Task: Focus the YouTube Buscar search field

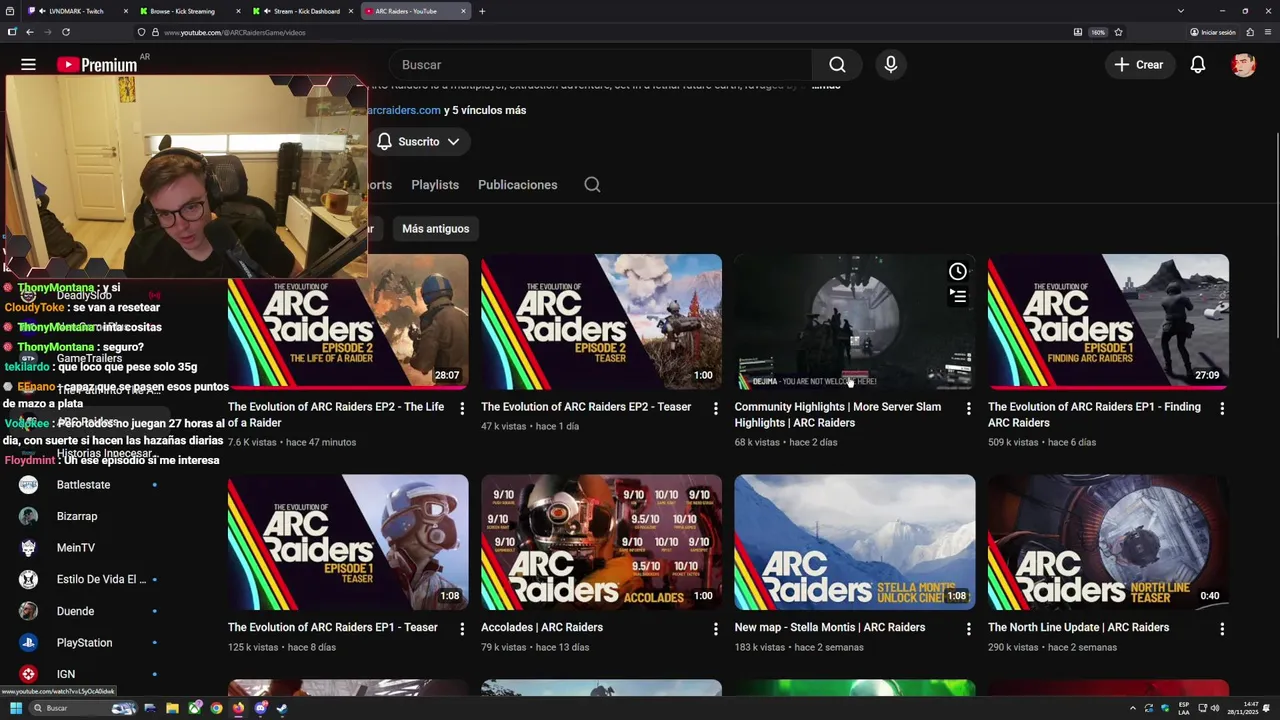Action: pyautogui.click(x=600, y=65)
